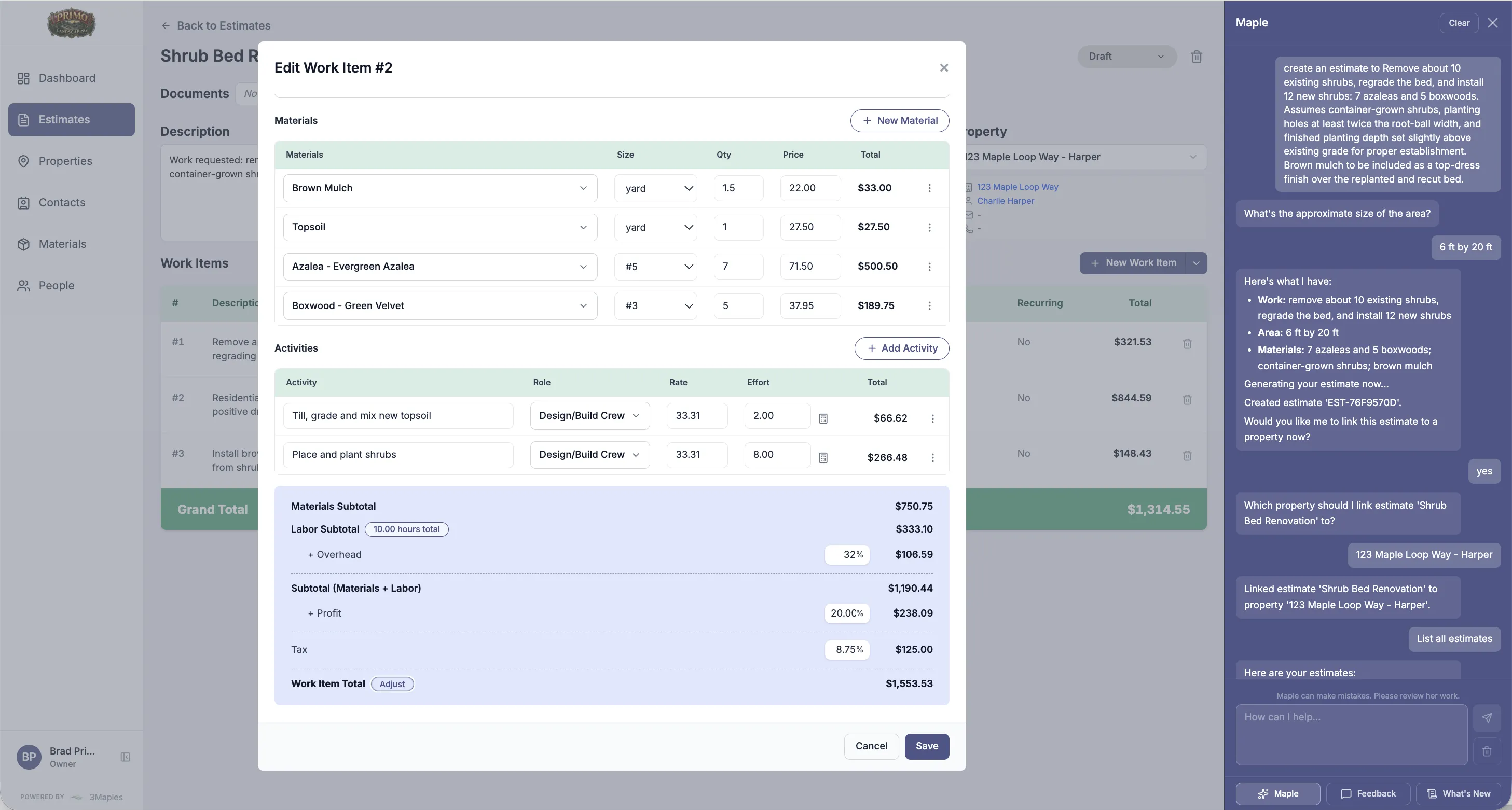Collapse sidebar icon next to Brad Pri...
This screenshot has width=1512, height=810.
click(125, 757)
